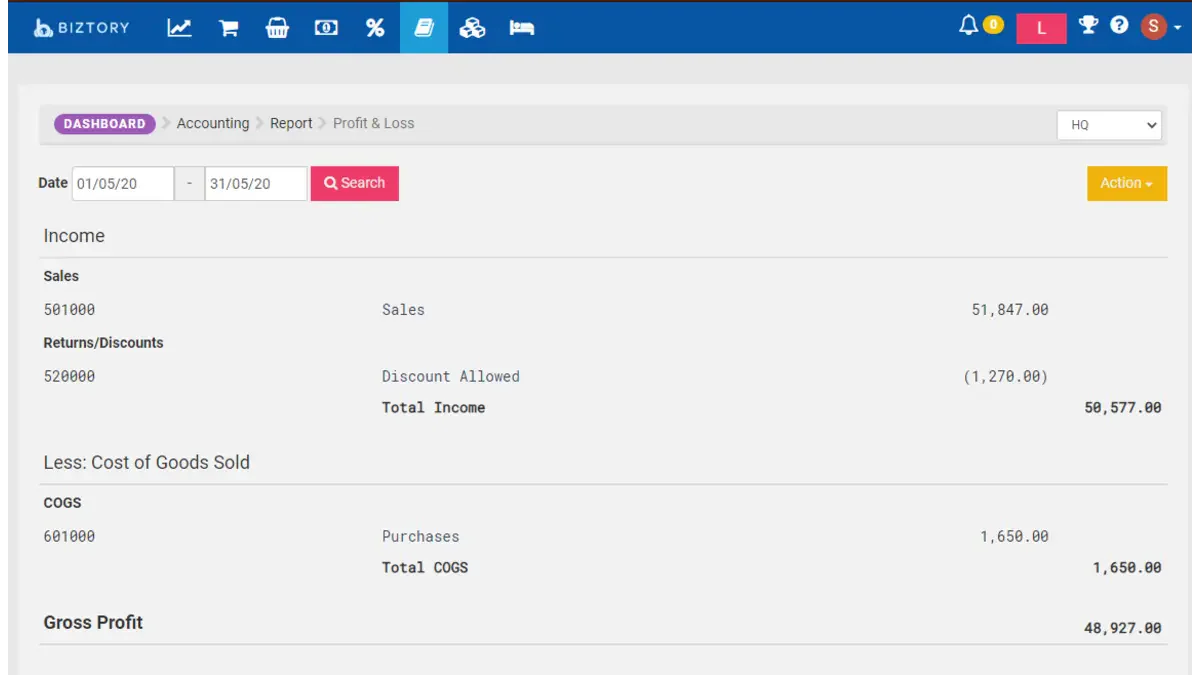Image resolution: width=1200 pixels, height=675 pixels.
Task: Click Less: Cost of Goods Sold heading
Action: tap(146, 463)
